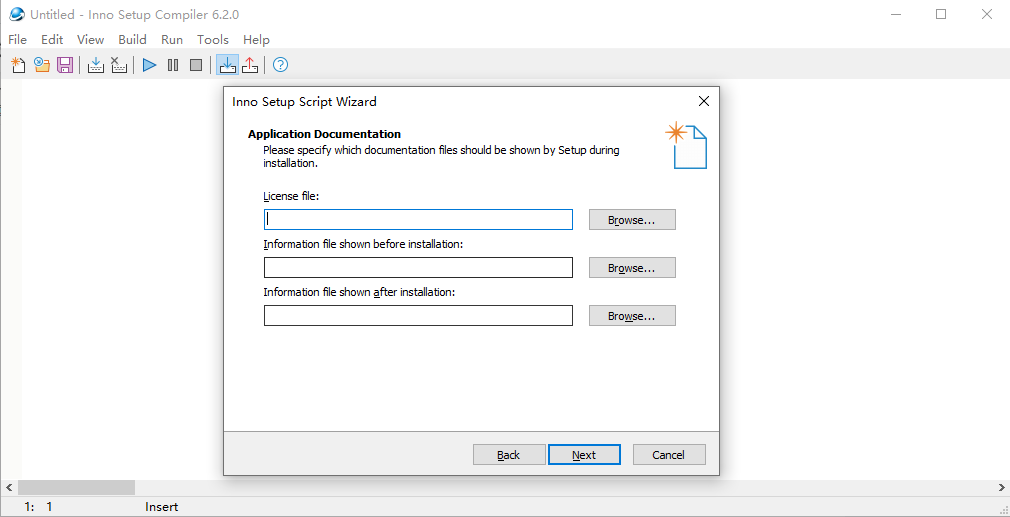Click the Inno Setup title bar app icon
The width and height of the screenshot is (1010, 517).
(16, 14)
